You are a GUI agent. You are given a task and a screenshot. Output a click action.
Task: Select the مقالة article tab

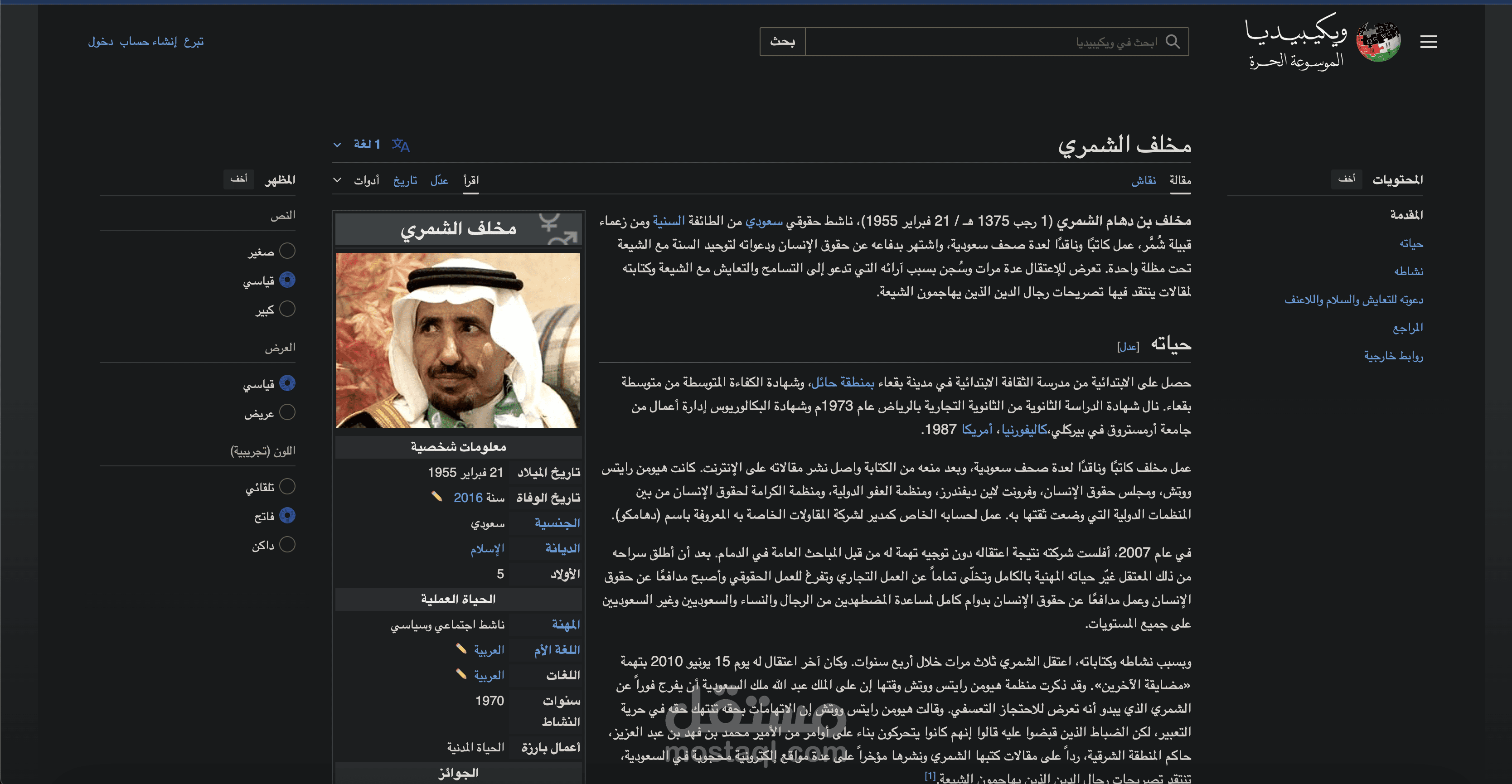[x=1180, y=180]
